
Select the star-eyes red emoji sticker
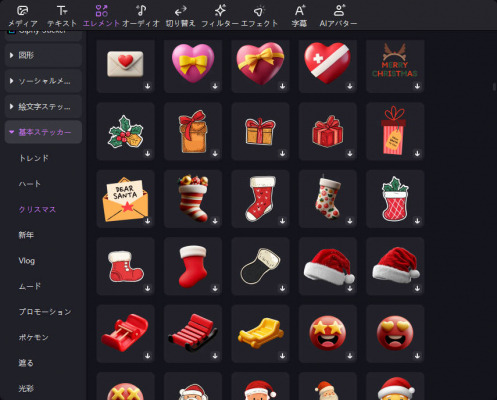tap(328, 333)
